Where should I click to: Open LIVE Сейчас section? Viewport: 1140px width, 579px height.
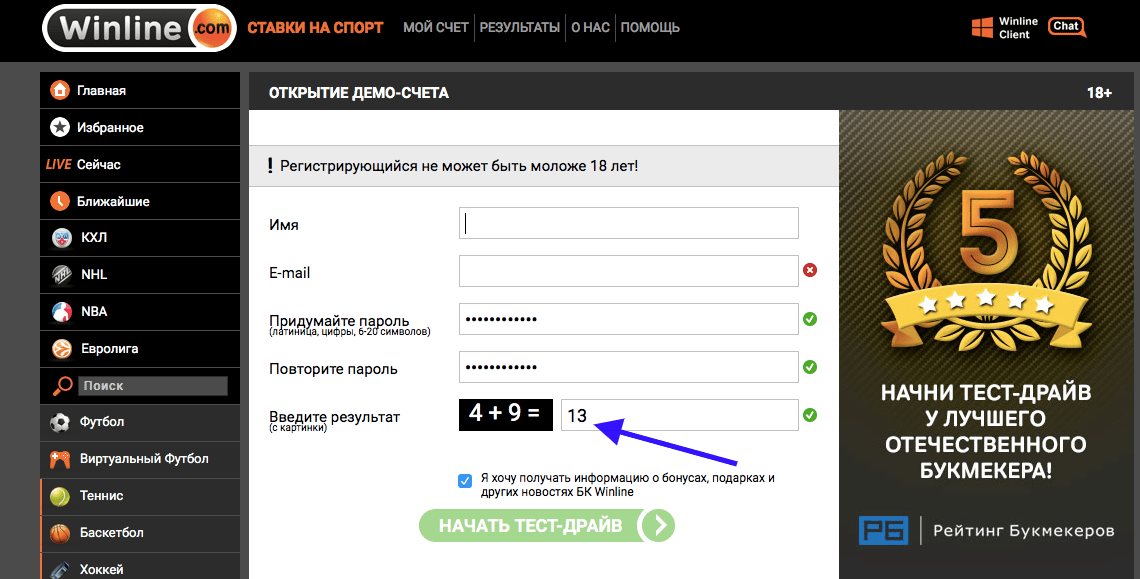point(140,164)
